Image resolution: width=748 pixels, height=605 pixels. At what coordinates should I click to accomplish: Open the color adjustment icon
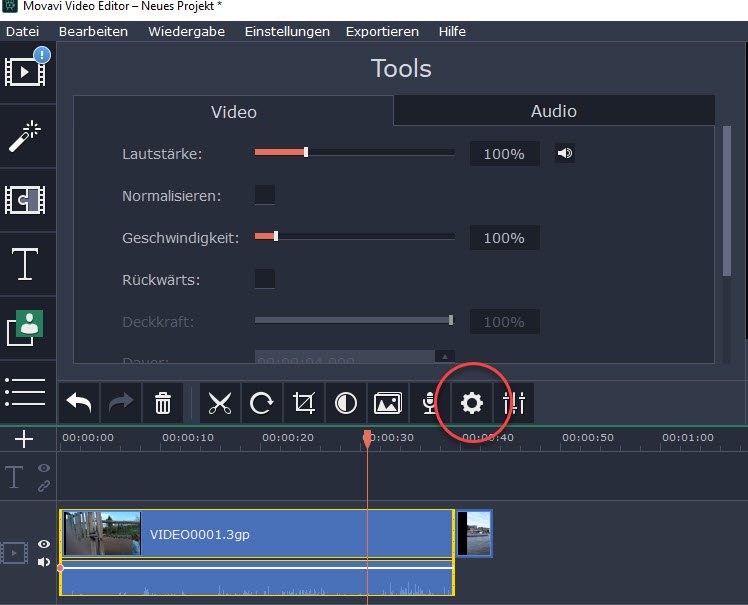tap(345, 403)
